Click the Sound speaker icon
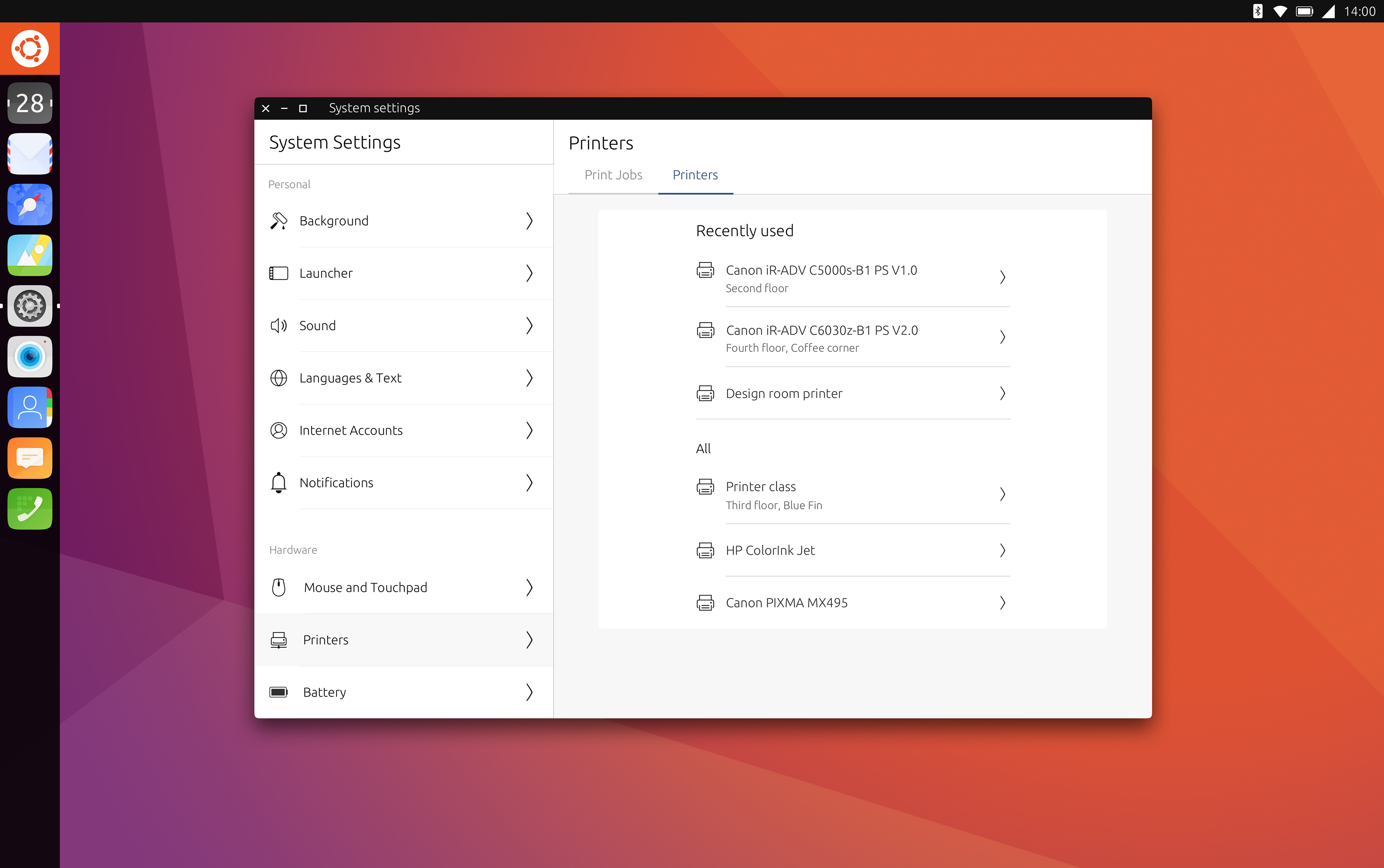1384x868 pixels. [x=278, y=325]
